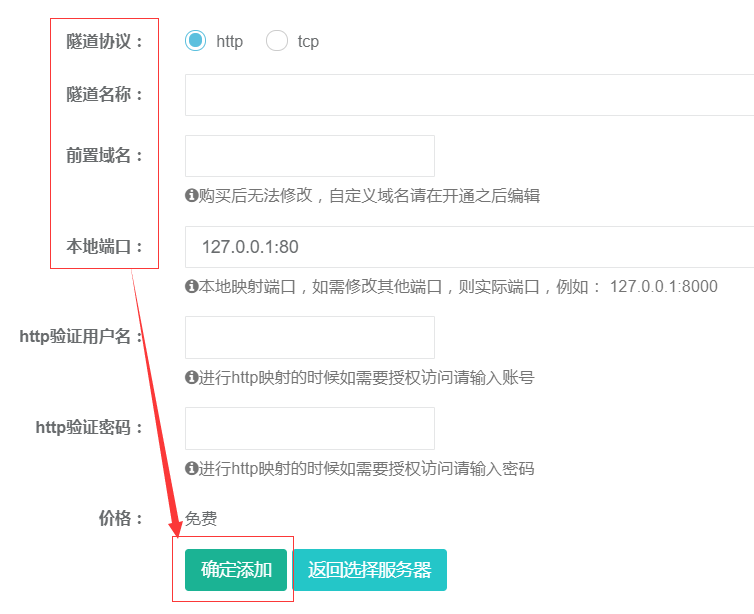Click info icon beside 请输入密码 hint
Viewport: 754px width, 614px height.
coord(192,468)
